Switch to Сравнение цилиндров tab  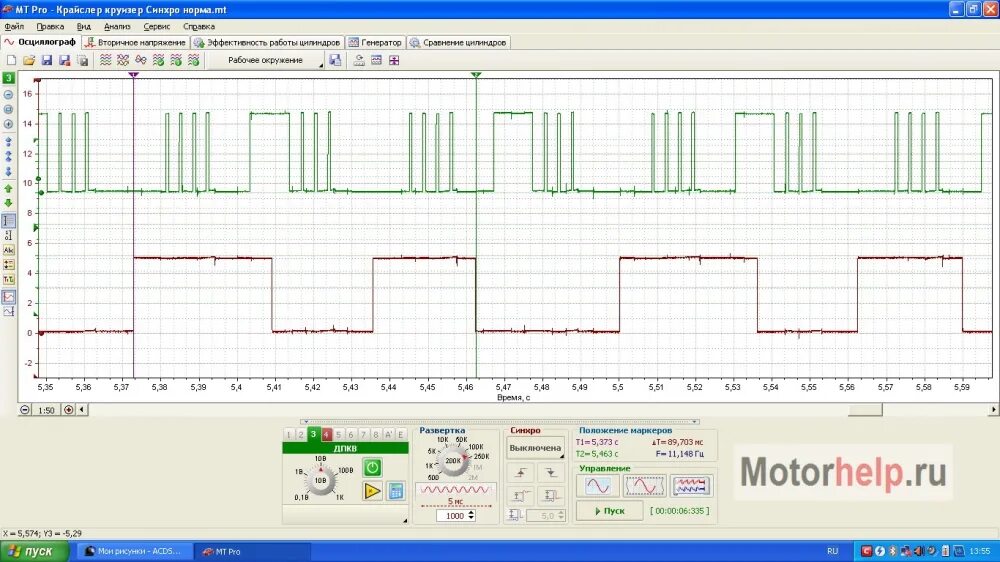(458, 42)
